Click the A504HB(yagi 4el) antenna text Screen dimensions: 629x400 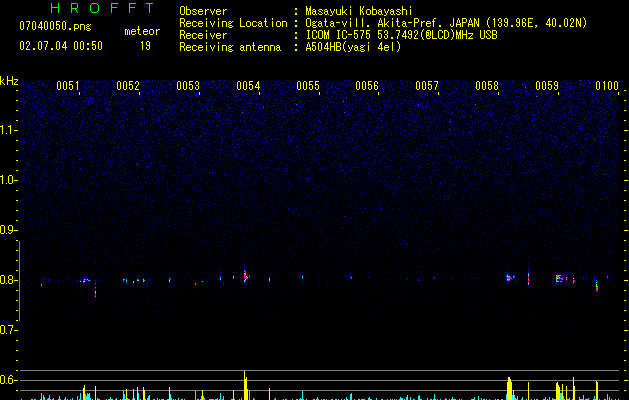point(353,47)
